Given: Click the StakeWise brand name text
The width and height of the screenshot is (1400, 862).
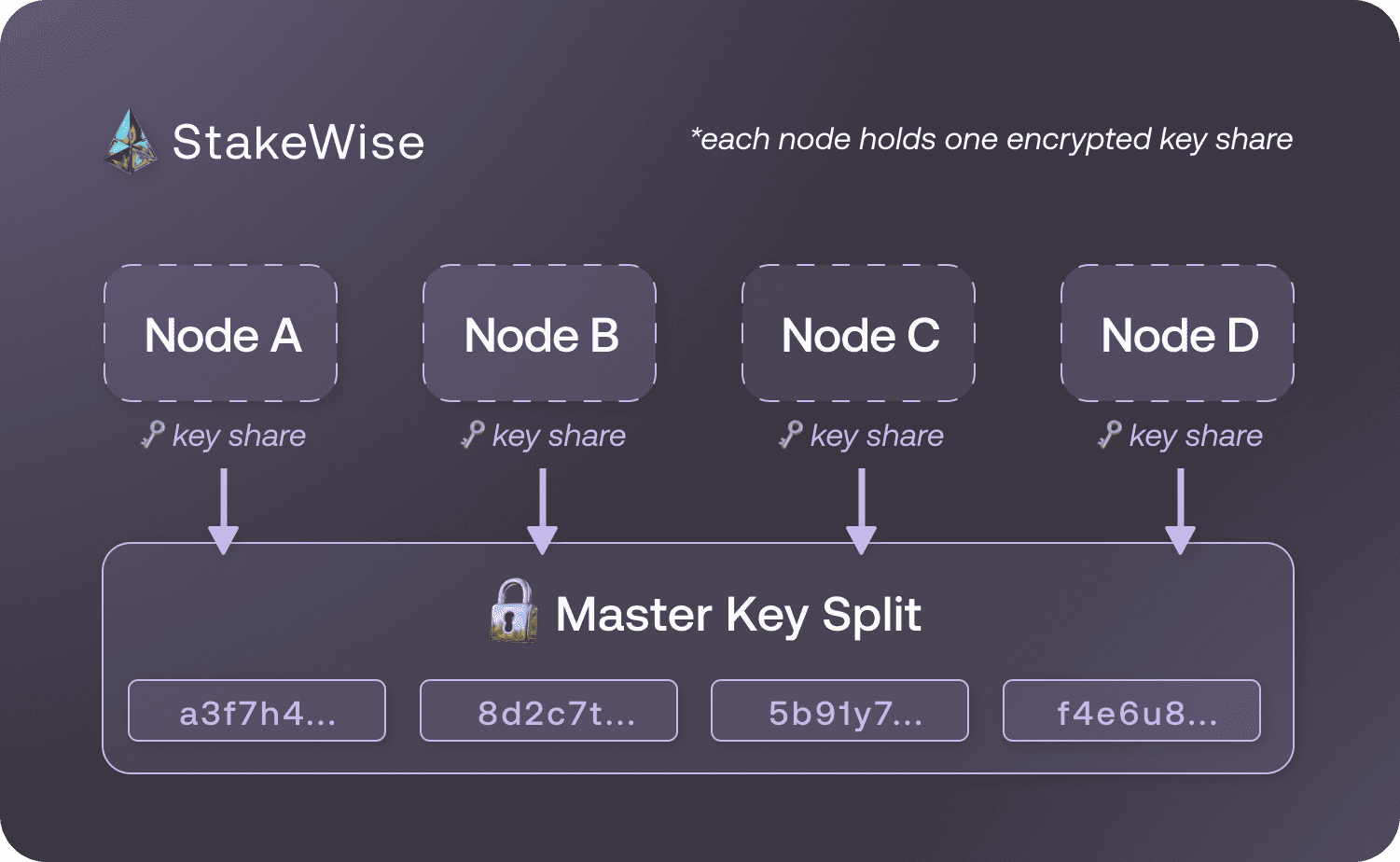Looking at the screenshot, I should pos(298,143).
